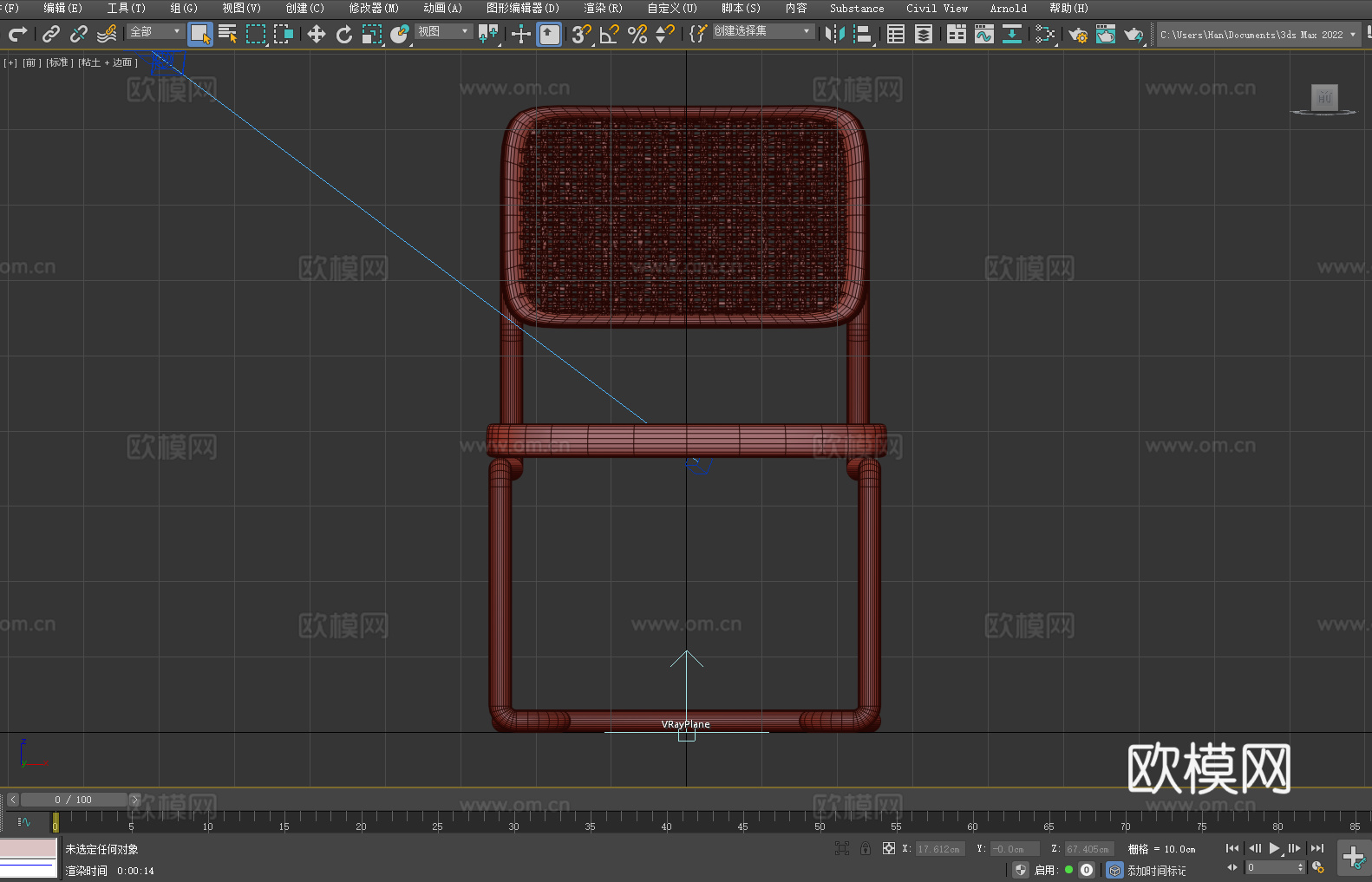This screenshot has width=1372, height=882.
Task: Click time slider next-frame arrow
Action: (134, 800)
